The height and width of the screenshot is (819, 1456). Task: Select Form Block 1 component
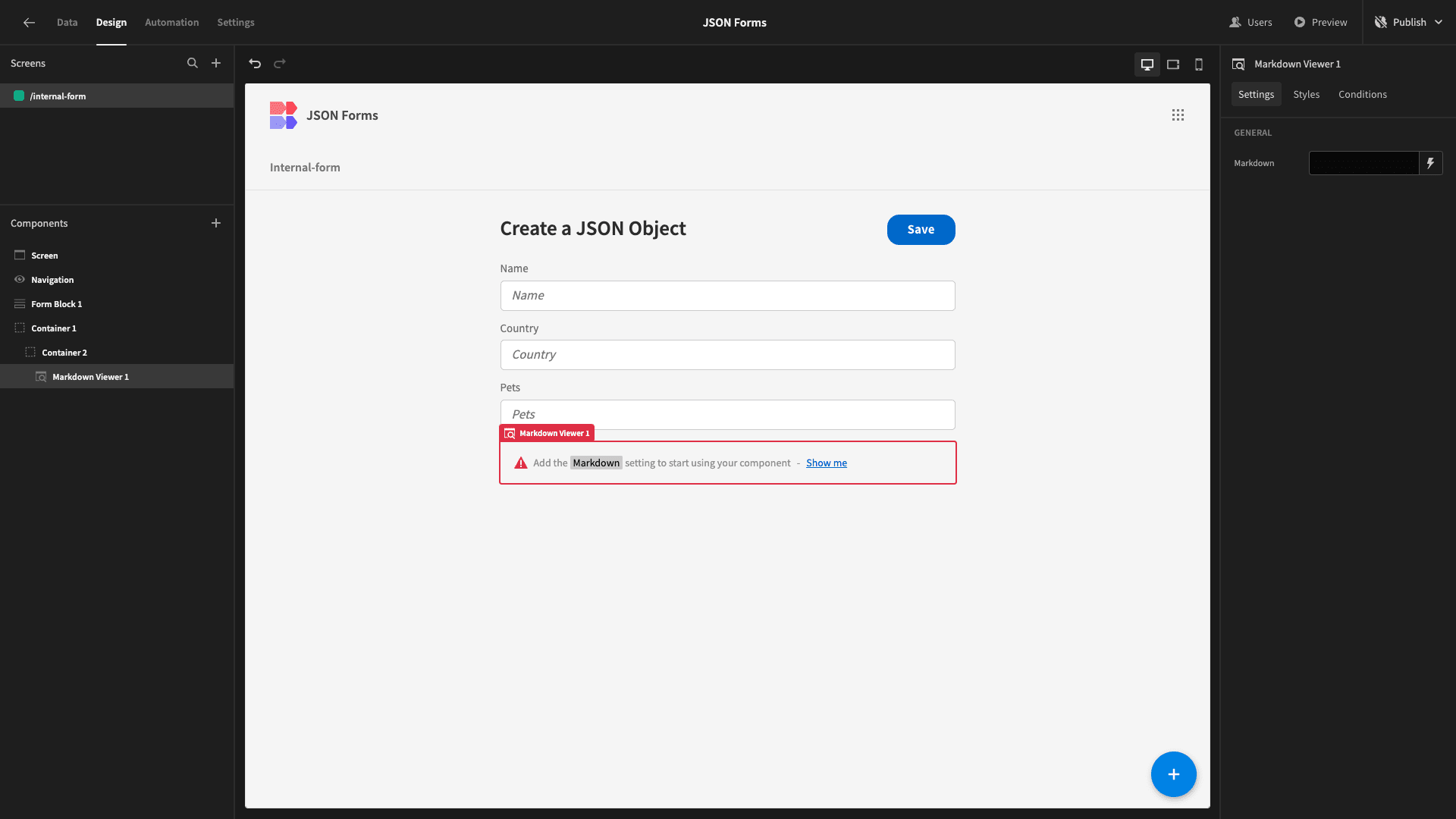117,304
